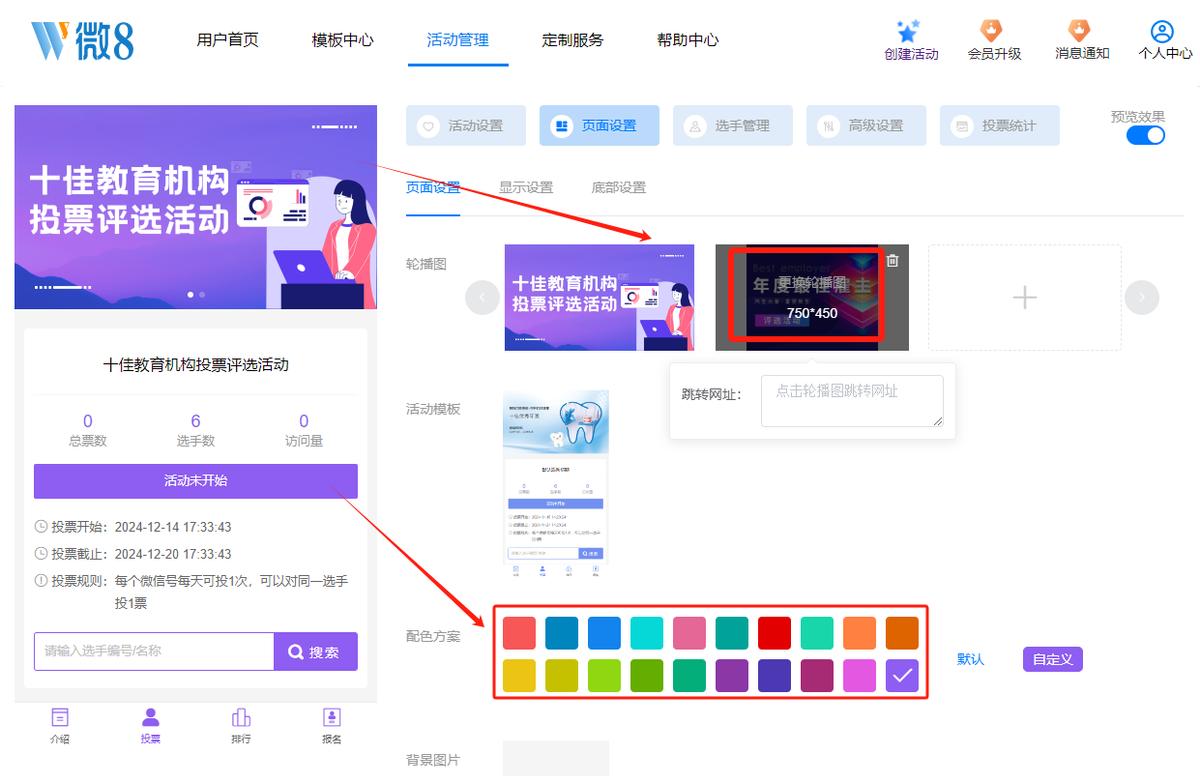Pick the lime green color swatch

[604, 676]
